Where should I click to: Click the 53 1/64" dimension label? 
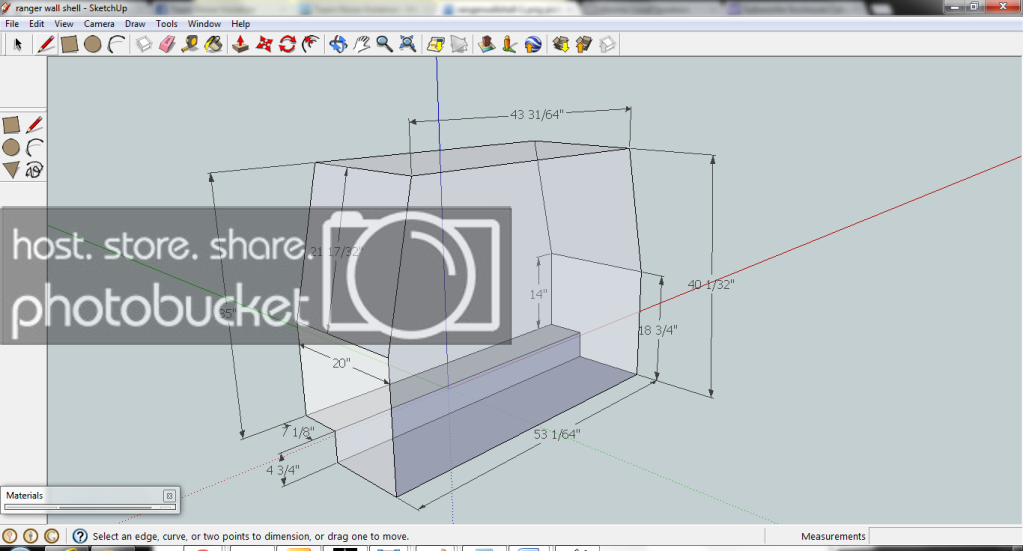tap(557, 434)
